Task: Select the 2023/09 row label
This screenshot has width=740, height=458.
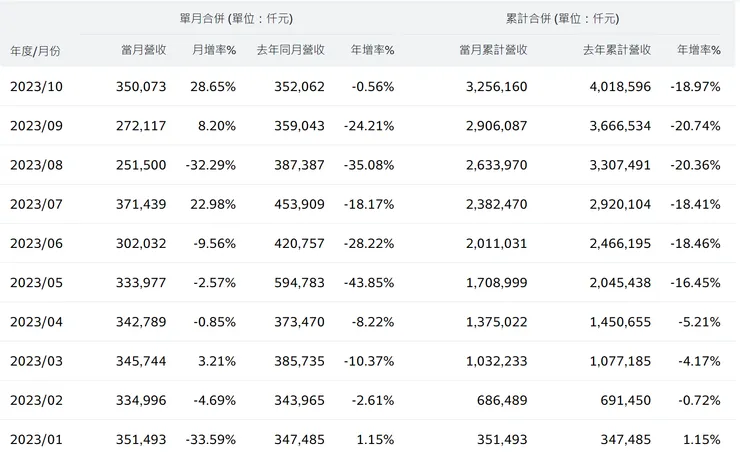Action: click(x=36, y=126)
